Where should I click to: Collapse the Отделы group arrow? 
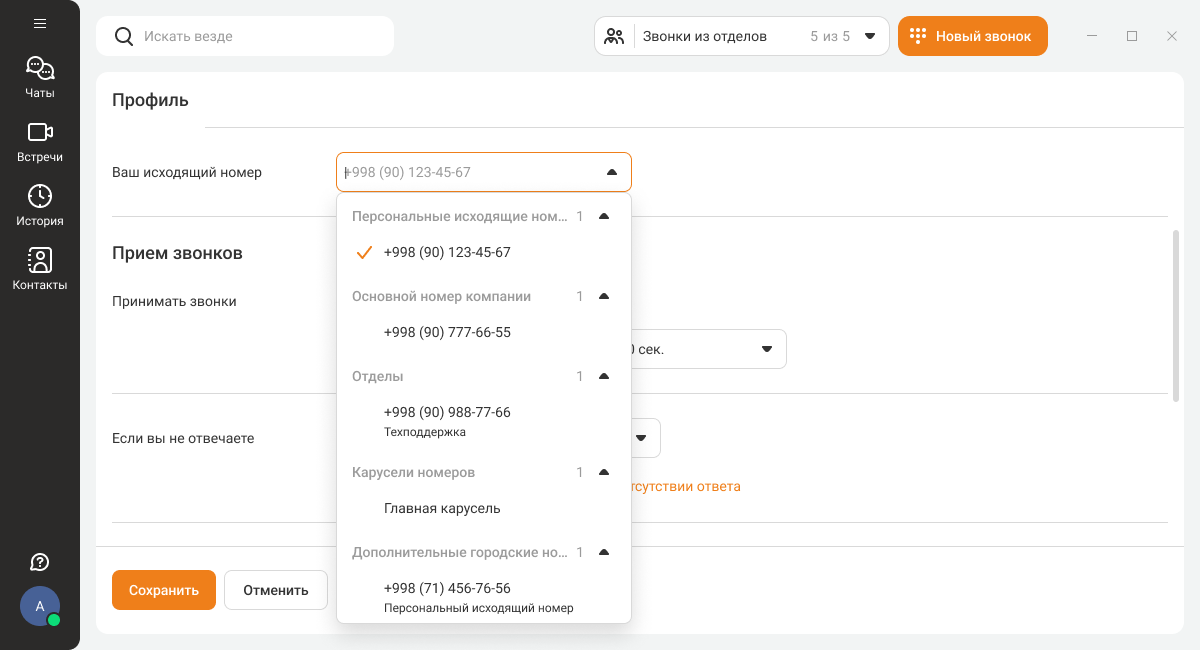(x=603, y=376)
